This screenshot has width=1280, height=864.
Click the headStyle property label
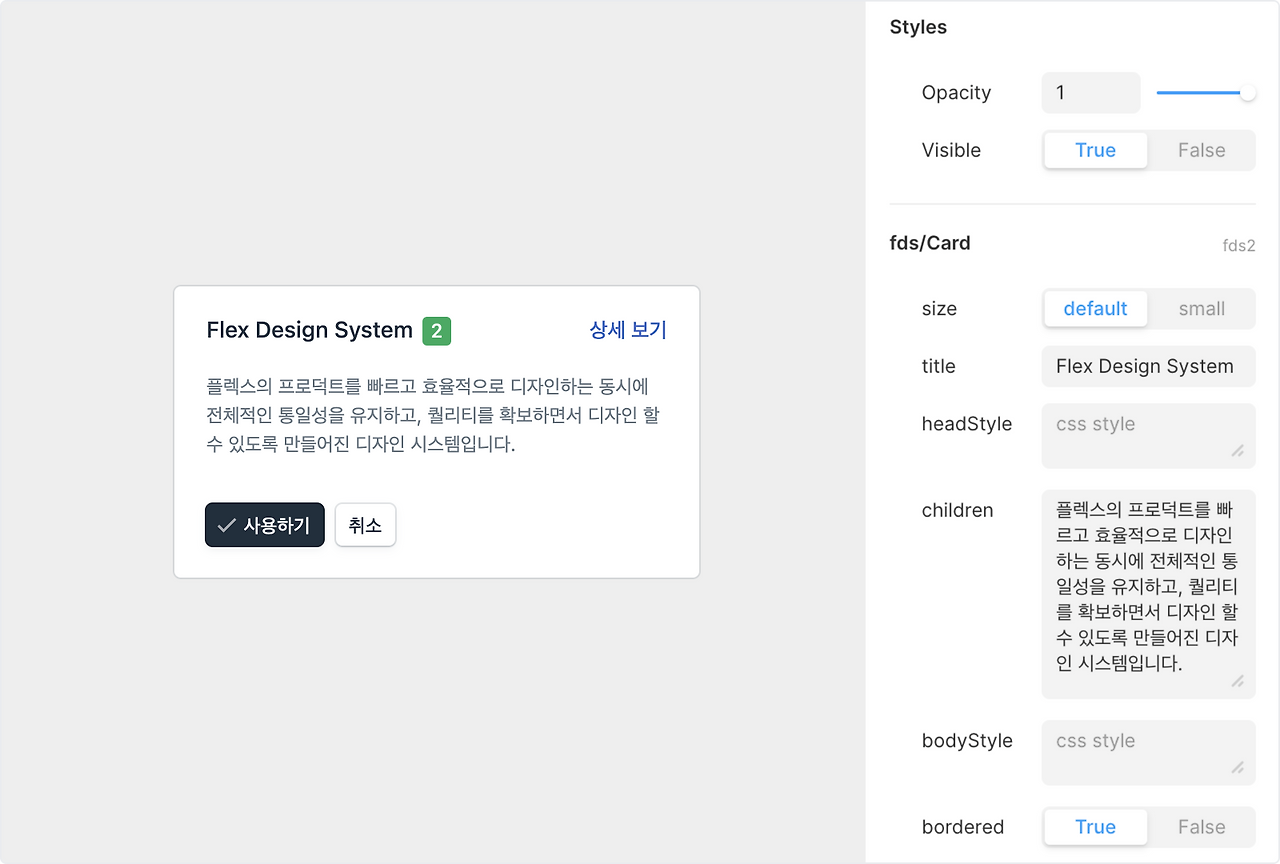coord(967,424)
